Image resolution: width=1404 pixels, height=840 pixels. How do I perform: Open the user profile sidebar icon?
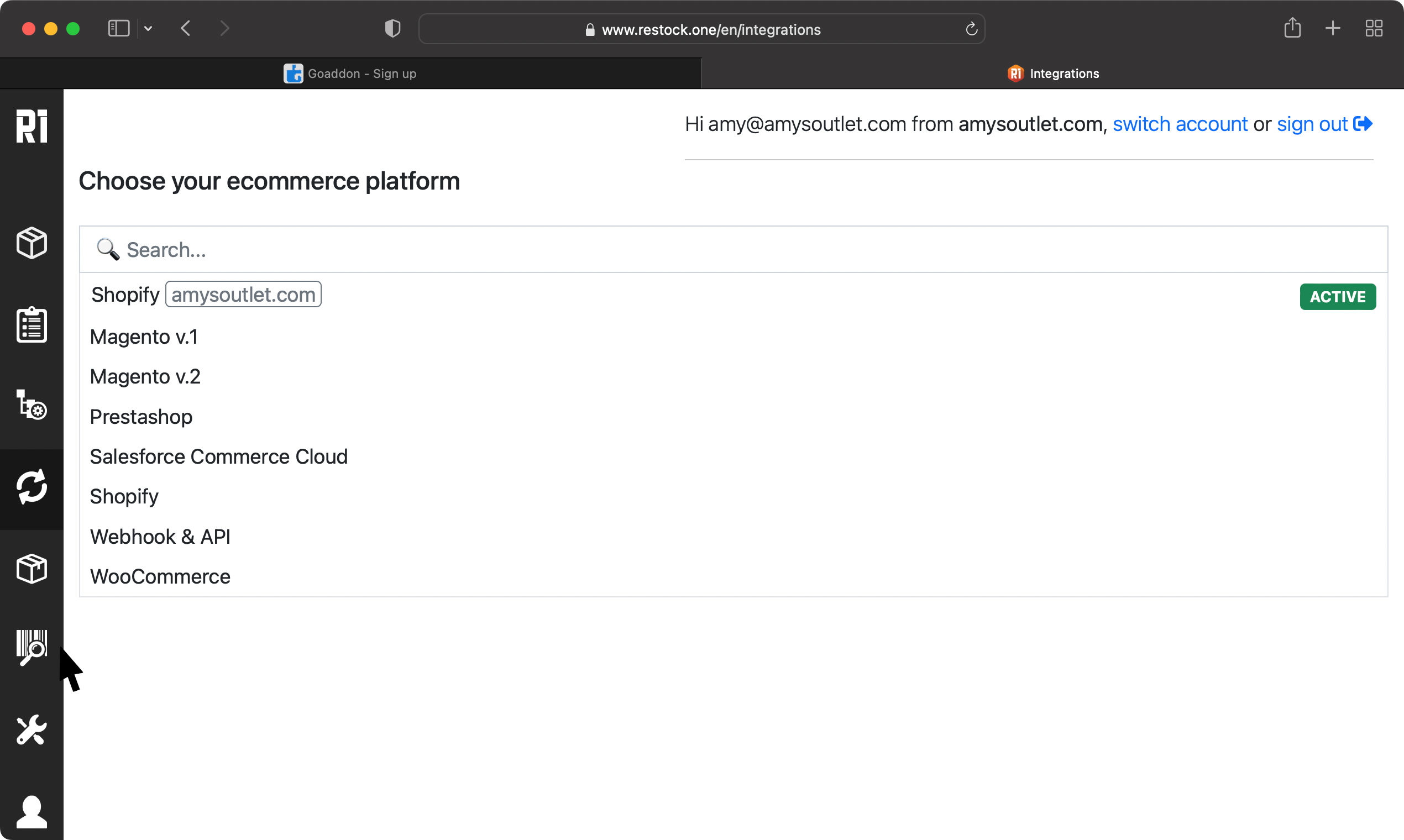(x=32, y=811)
